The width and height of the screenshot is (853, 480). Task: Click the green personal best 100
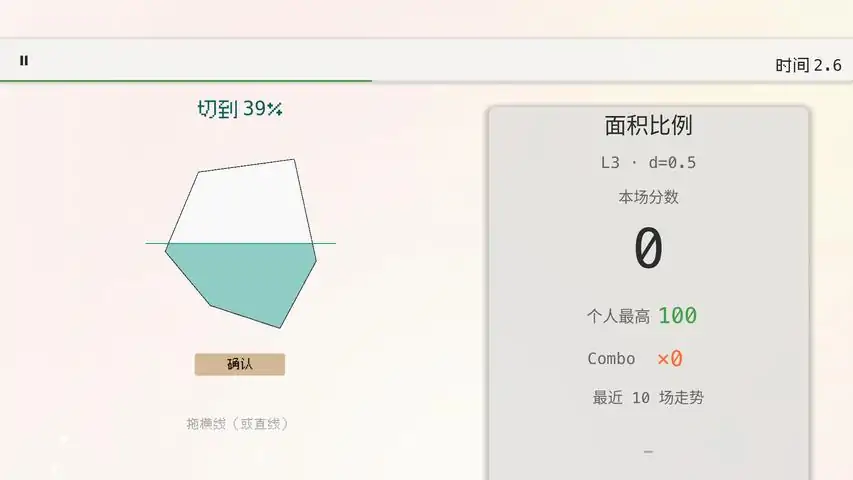(x=678, y=316)
